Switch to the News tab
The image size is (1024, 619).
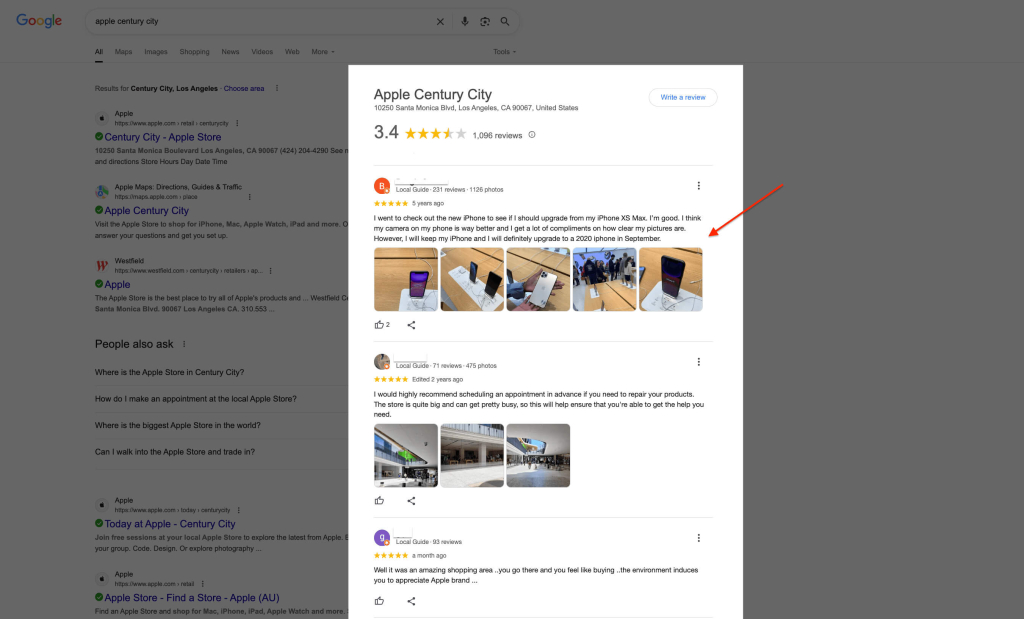click(230, 52)
